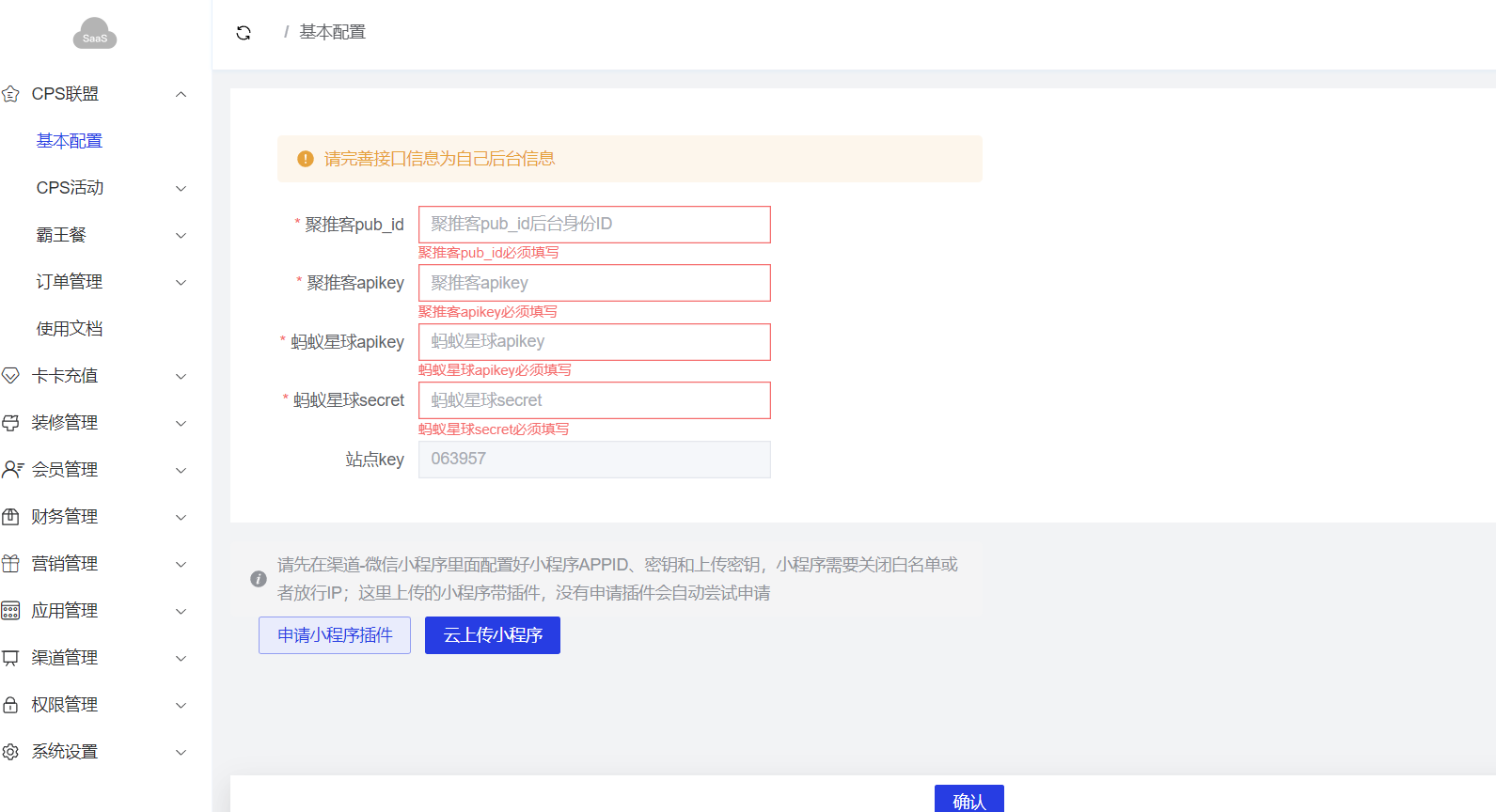Click the gray info icon by the mini-program note
1496x812 pixels.
click(259, 579)
